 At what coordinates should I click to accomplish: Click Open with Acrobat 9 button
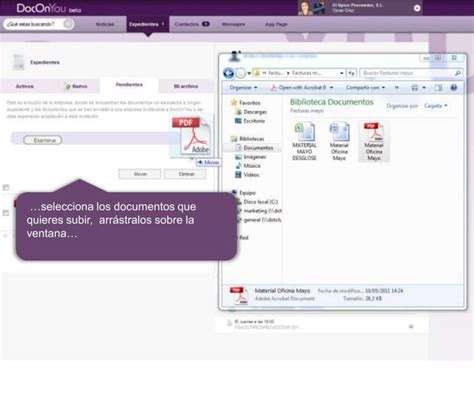(x=298, y=88)
